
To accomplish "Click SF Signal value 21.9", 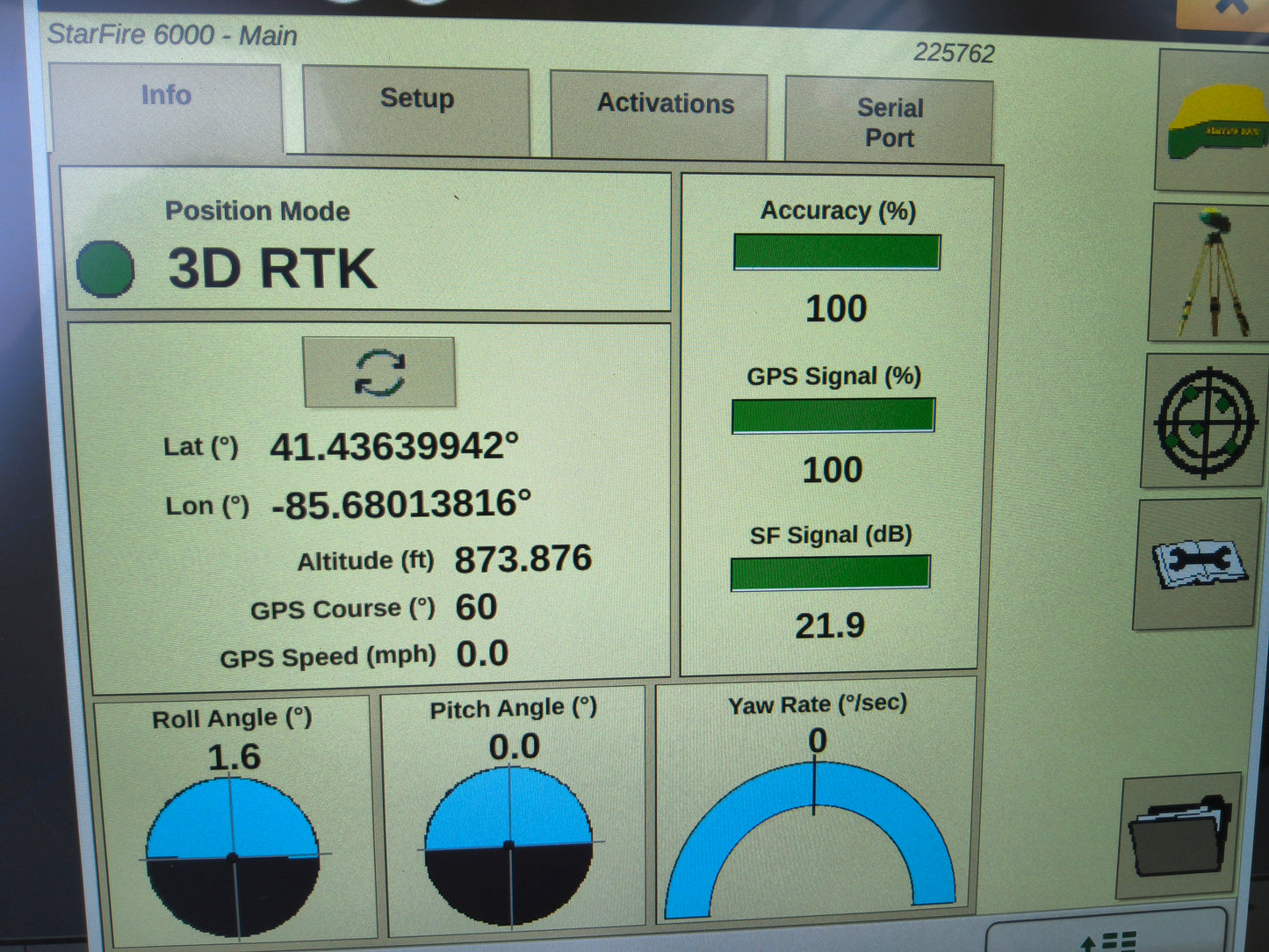I will coord(830,625).
